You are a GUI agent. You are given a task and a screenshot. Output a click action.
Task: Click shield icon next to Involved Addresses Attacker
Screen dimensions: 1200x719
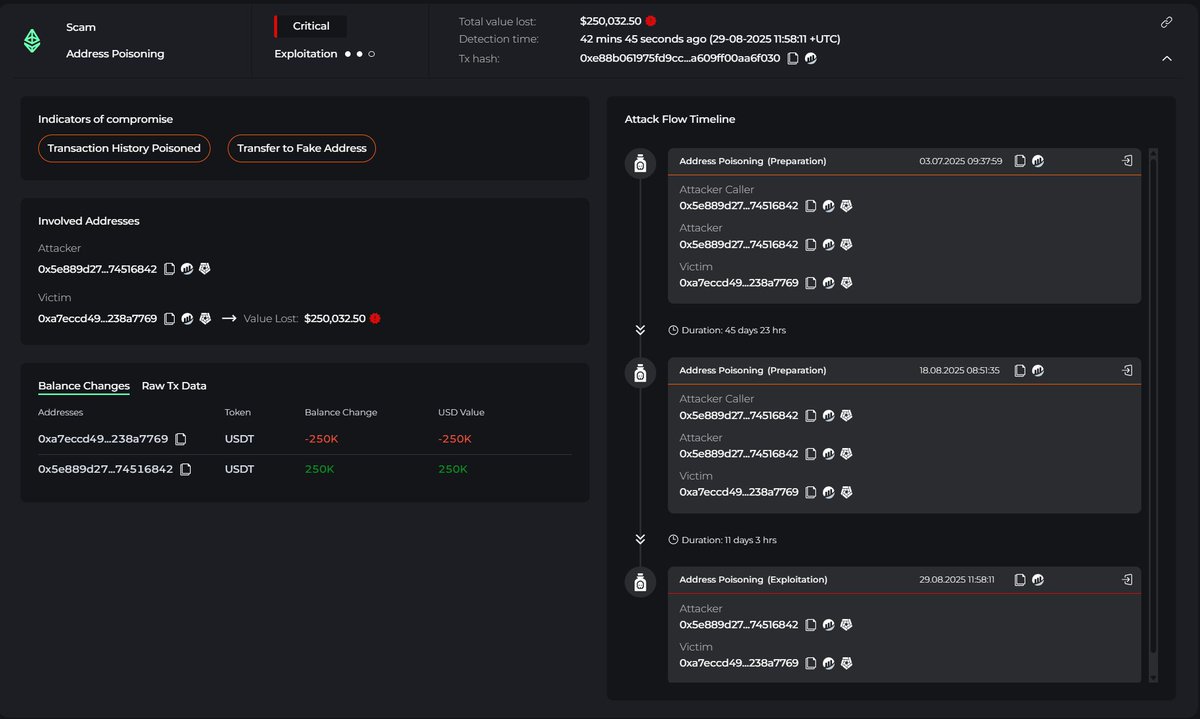point(205,269)
